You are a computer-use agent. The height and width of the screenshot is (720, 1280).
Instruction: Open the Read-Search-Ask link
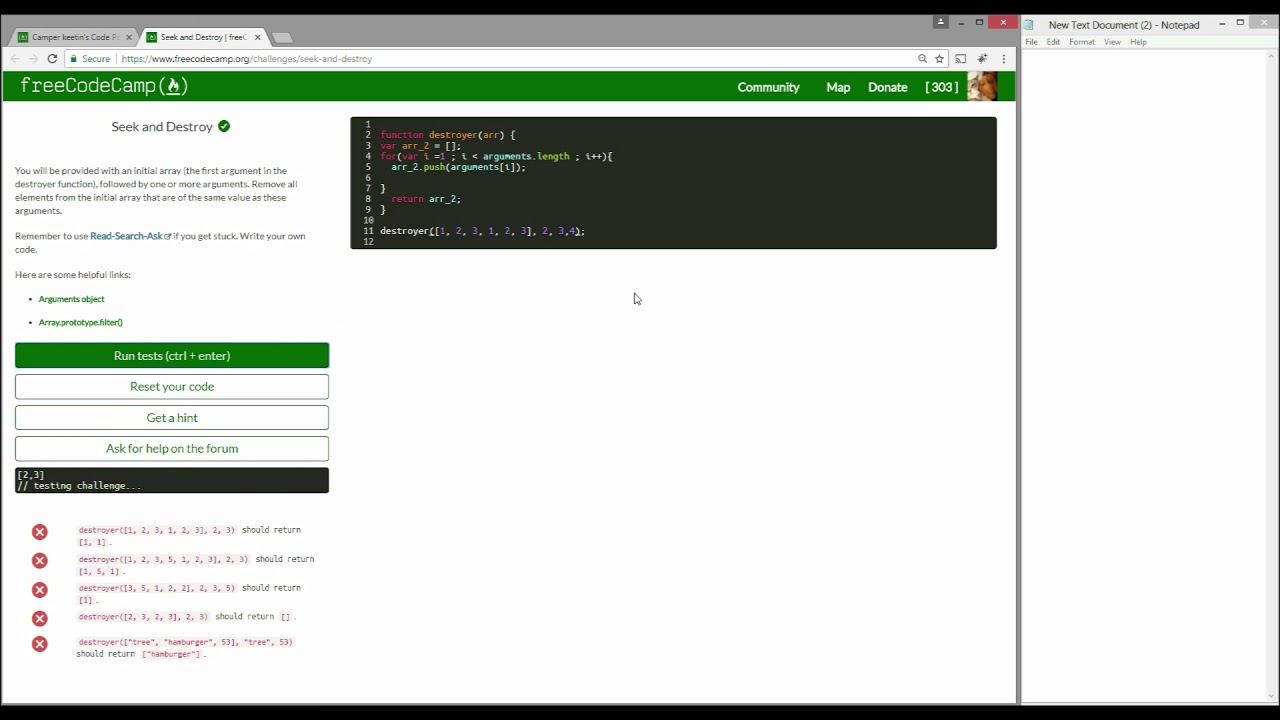130,236
